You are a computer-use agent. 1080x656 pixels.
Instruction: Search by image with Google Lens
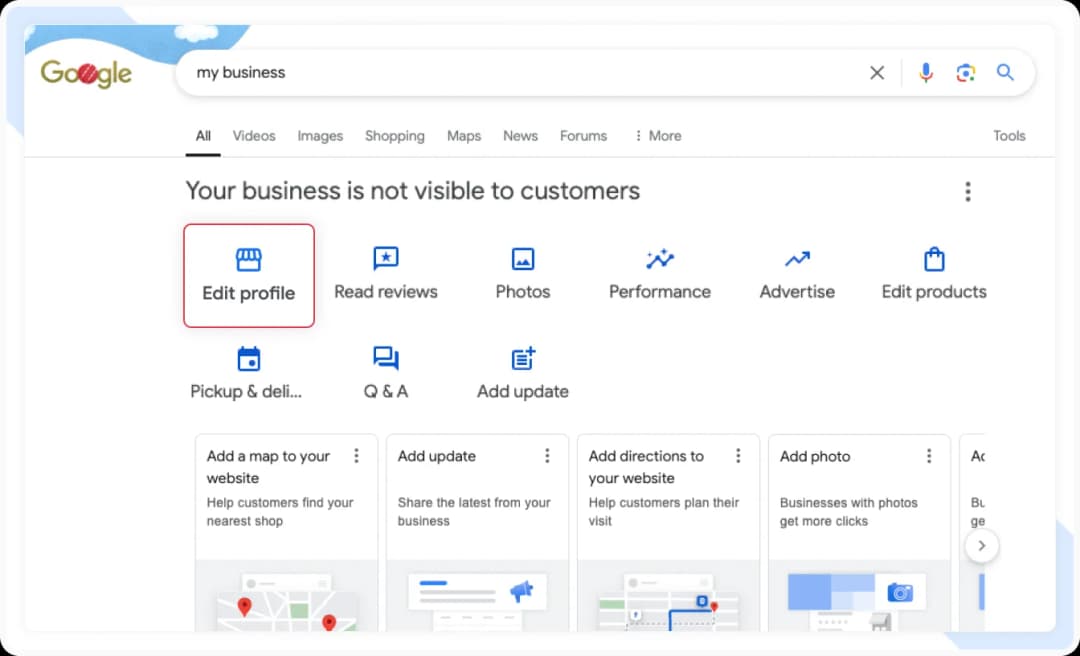[x=965, y=72]
